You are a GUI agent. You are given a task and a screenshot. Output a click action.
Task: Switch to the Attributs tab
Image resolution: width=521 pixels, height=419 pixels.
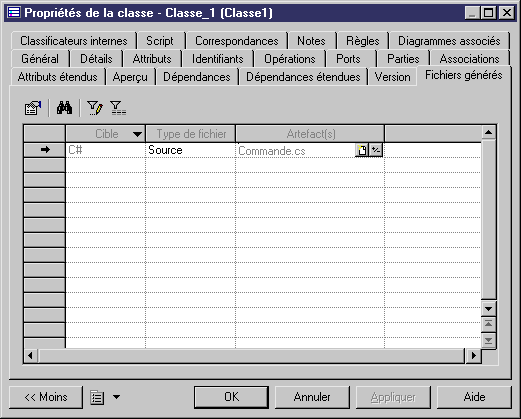(x=152, y=59)
